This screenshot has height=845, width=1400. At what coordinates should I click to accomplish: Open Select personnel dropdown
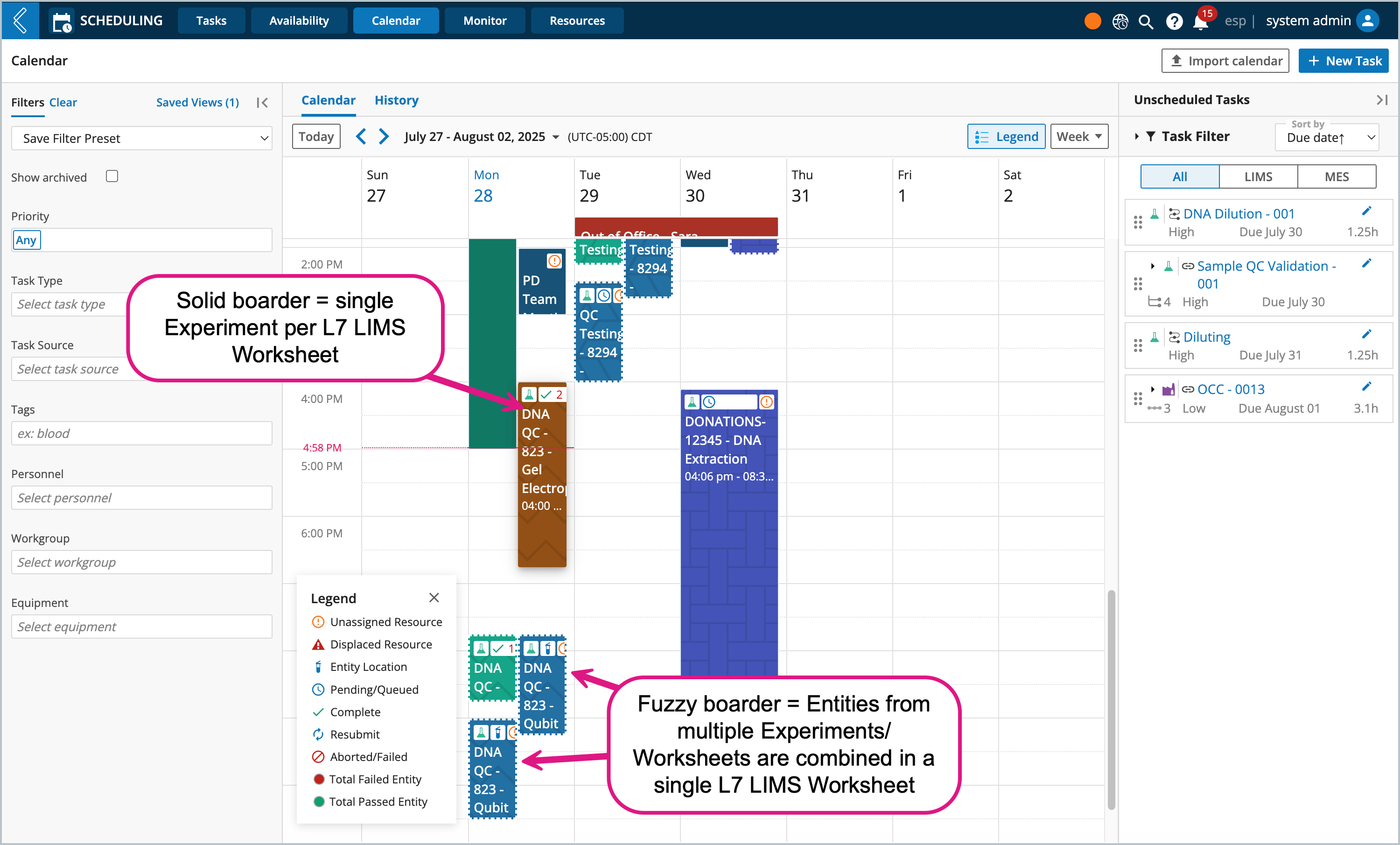[141, 498]
